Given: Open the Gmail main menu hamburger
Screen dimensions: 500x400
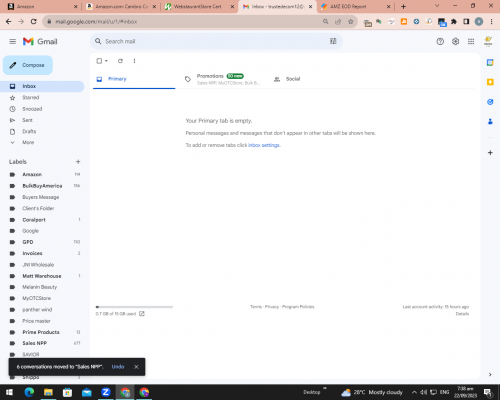Looking at the screenshot, I should tap(13, 41).
